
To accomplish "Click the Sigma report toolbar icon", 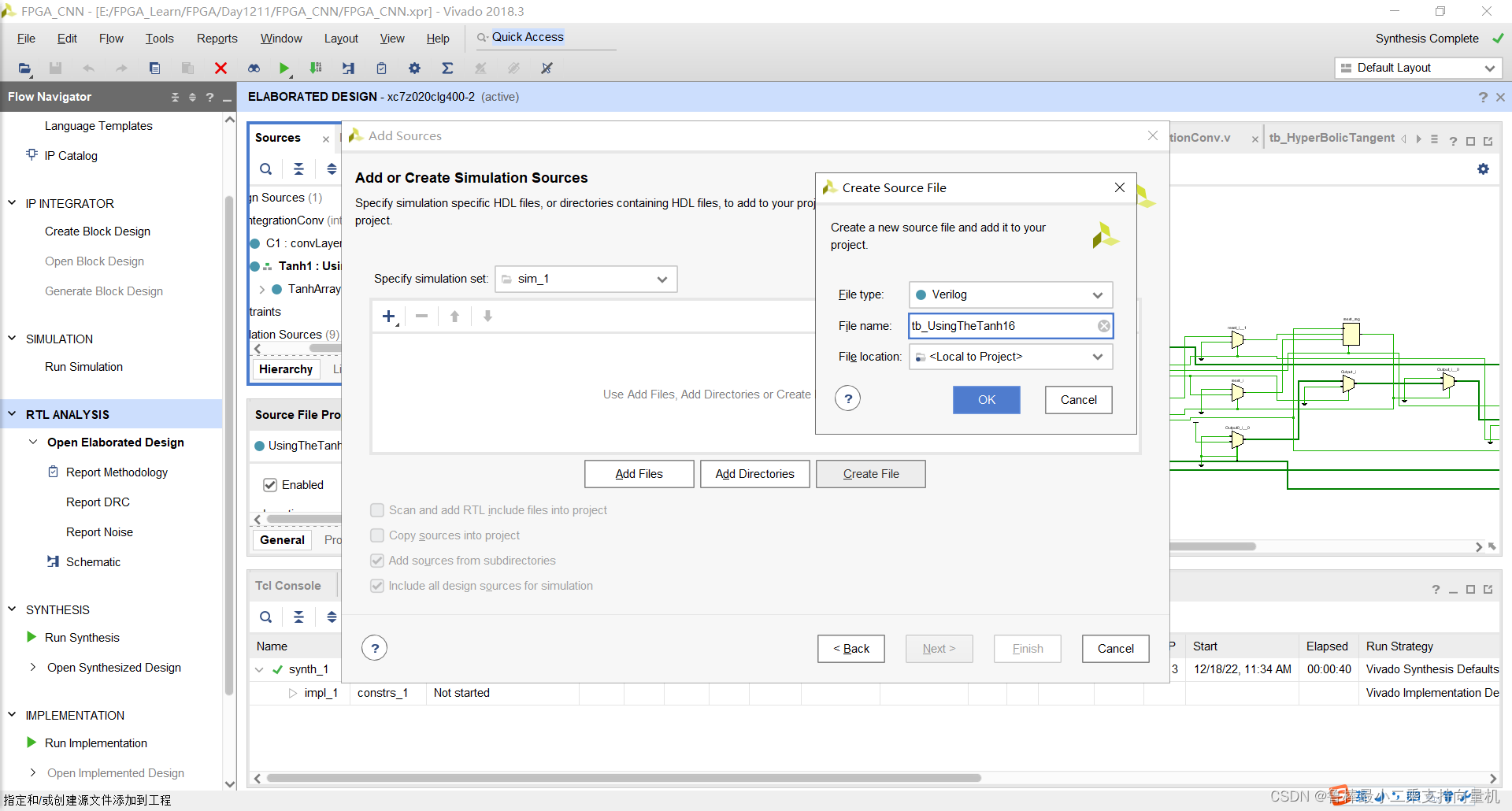I will (x=447, y=69).
